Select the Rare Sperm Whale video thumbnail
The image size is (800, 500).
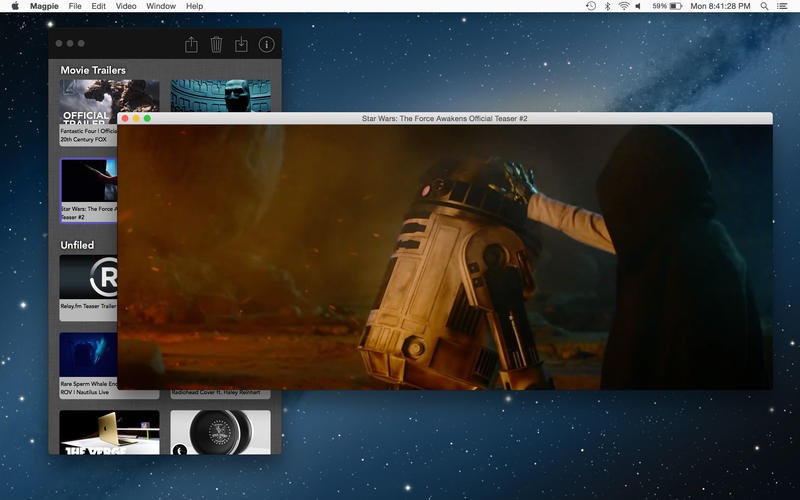pyautogui.click(x=88, y=355)
